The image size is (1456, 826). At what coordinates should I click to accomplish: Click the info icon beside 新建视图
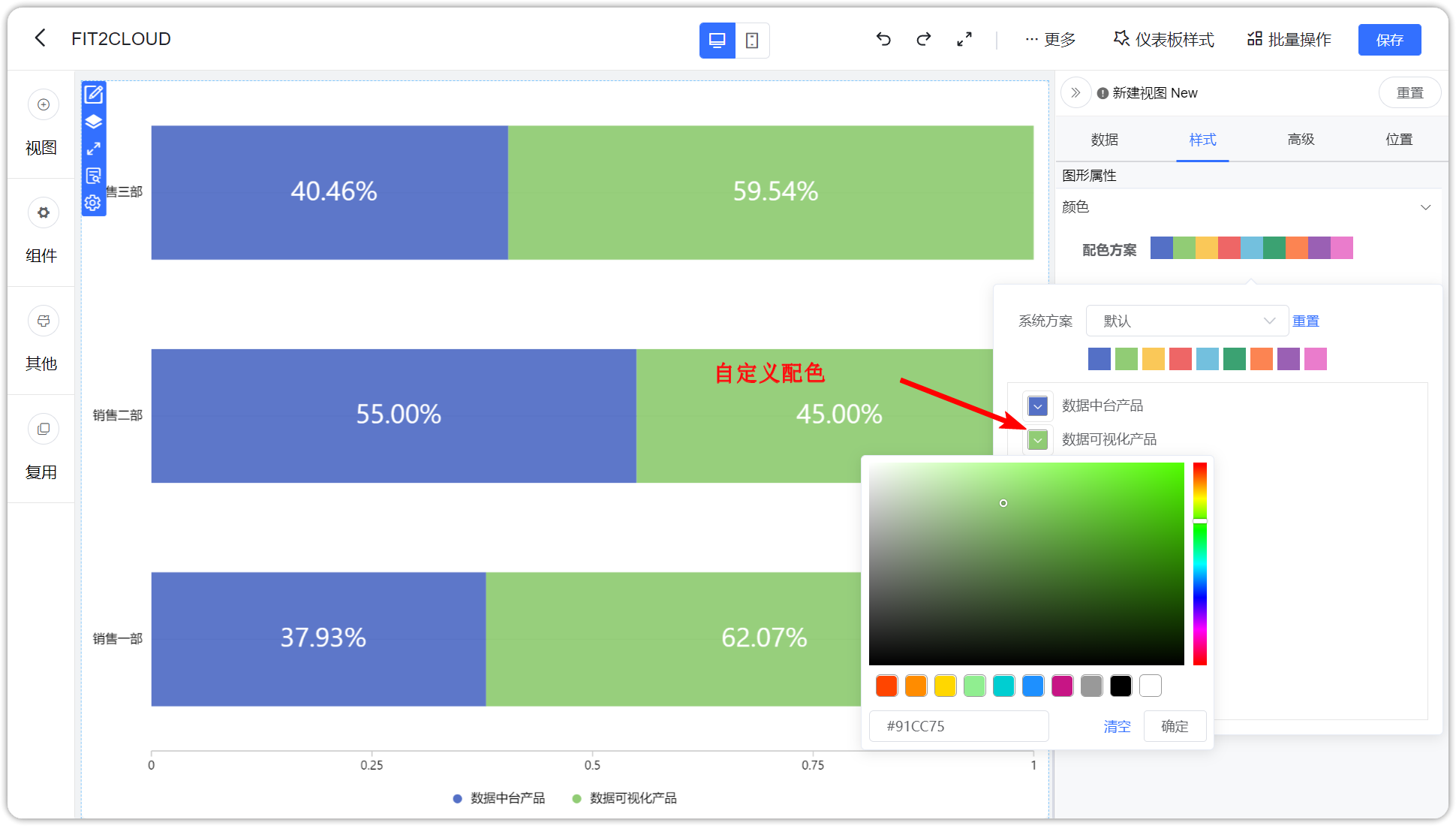[1103, 93]
